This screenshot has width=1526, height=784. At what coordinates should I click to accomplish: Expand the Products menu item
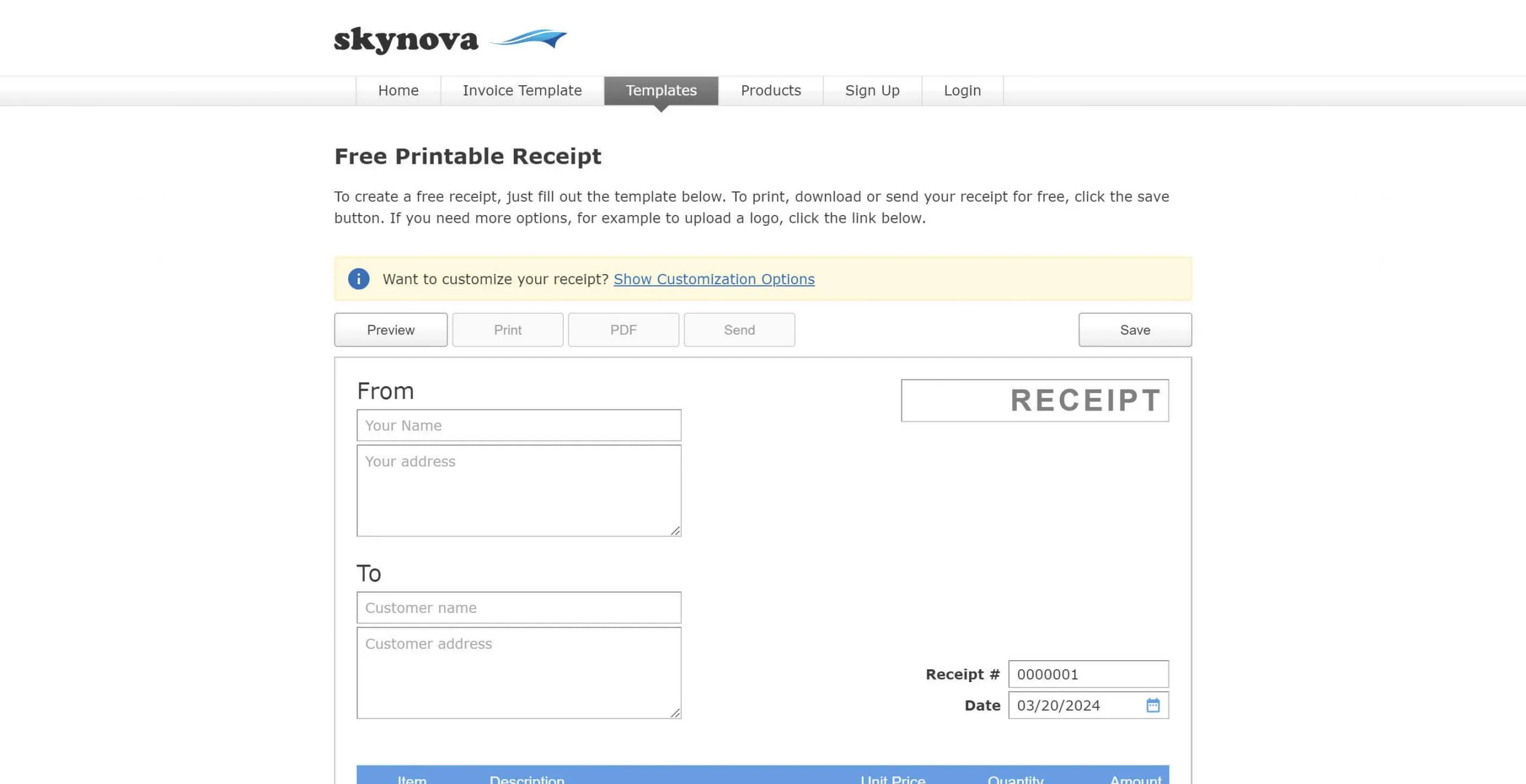click(x=771, y=90)
